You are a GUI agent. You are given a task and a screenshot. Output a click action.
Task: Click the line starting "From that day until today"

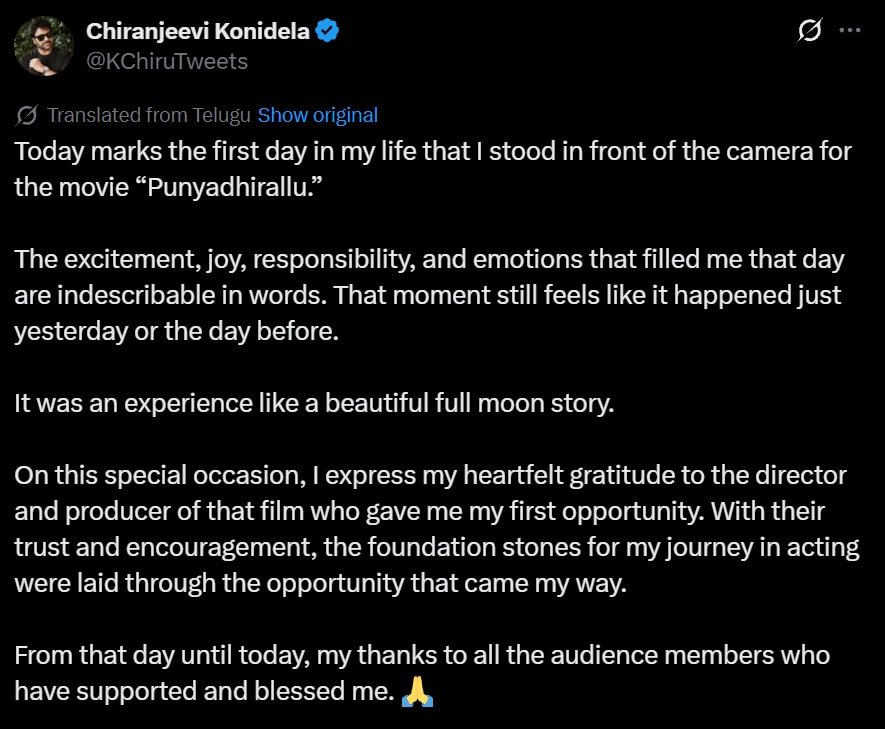tap(422, 656)
